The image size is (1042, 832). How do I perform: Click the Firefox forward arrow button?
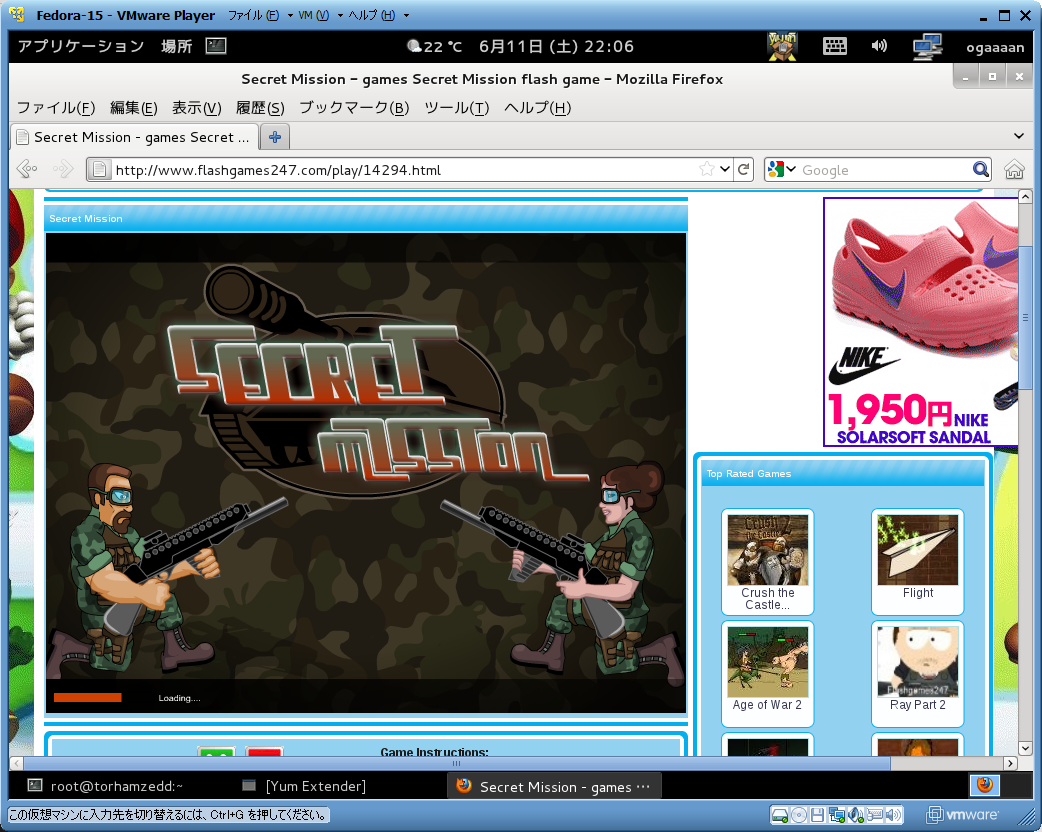point(62,169)
